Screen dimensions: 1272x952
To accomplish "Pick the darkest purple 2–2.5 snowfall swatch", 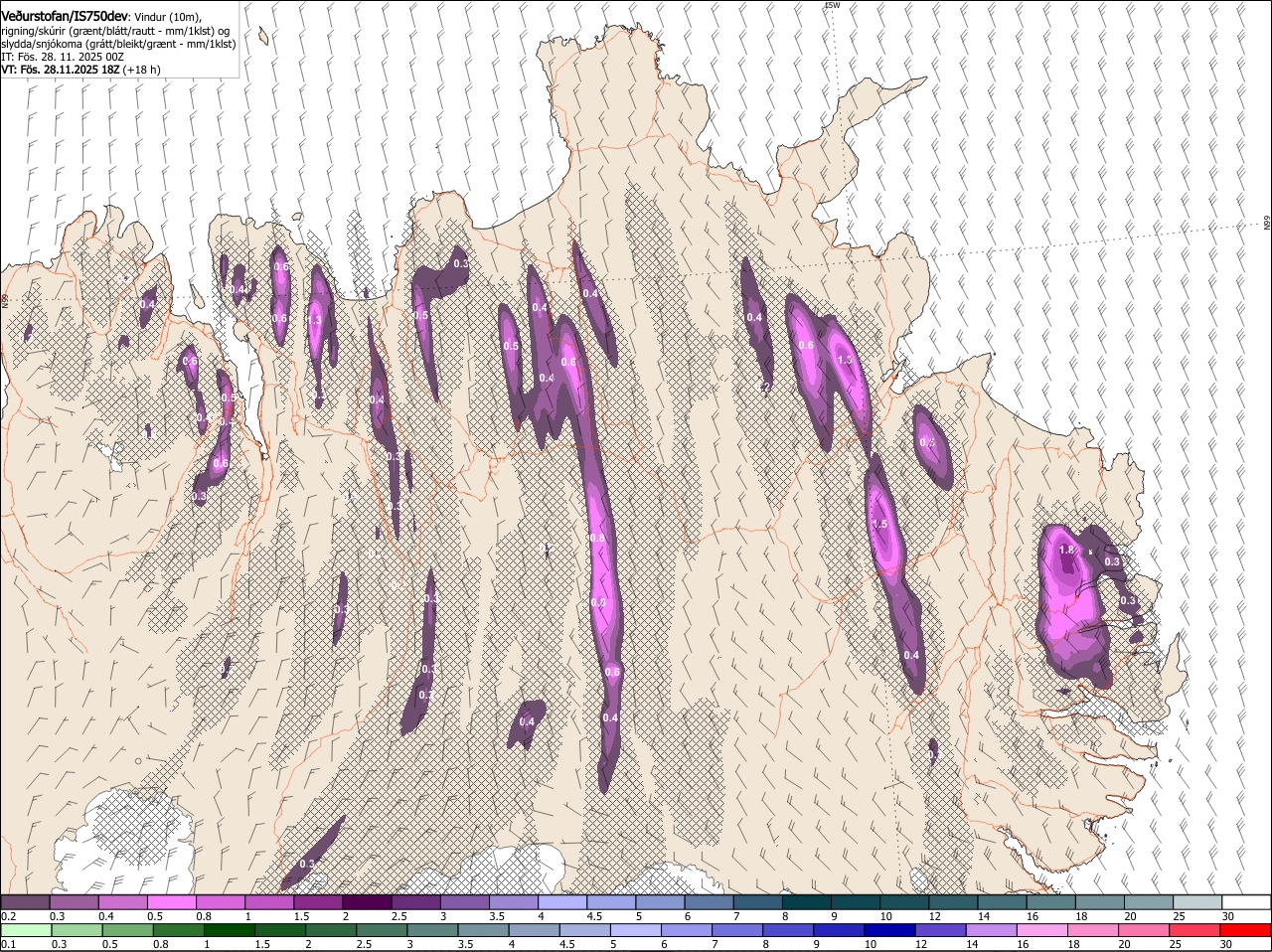I will click(367, 901).
